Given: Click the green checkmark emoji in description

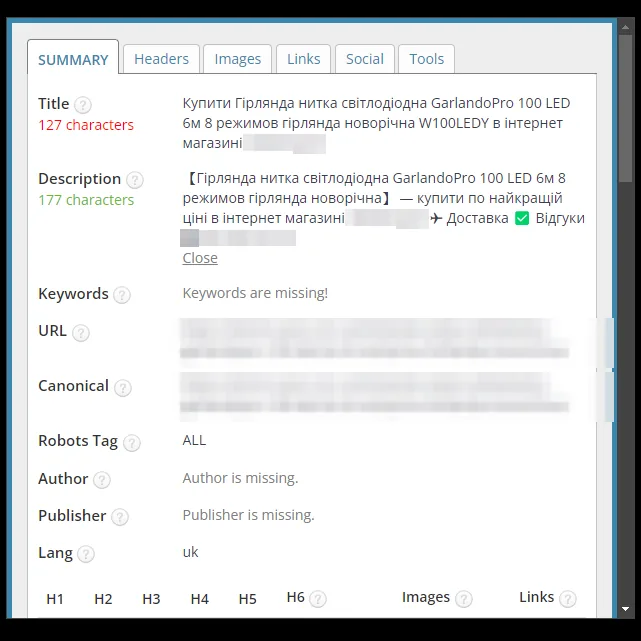Looking at the screenshot, I should [522, 218].
